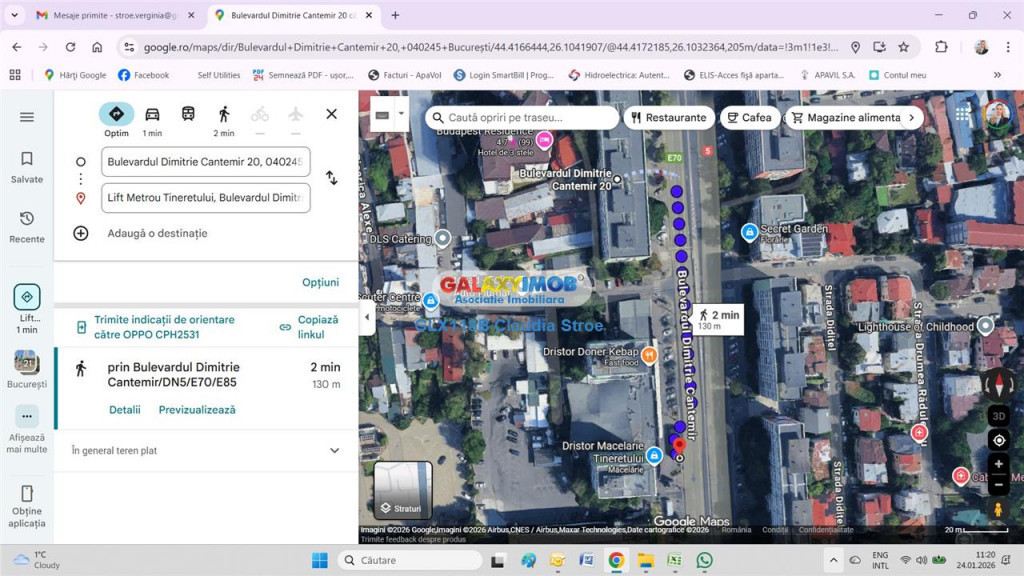
Task: Choose the walking travel mode
Action: (x=224, y=114)
